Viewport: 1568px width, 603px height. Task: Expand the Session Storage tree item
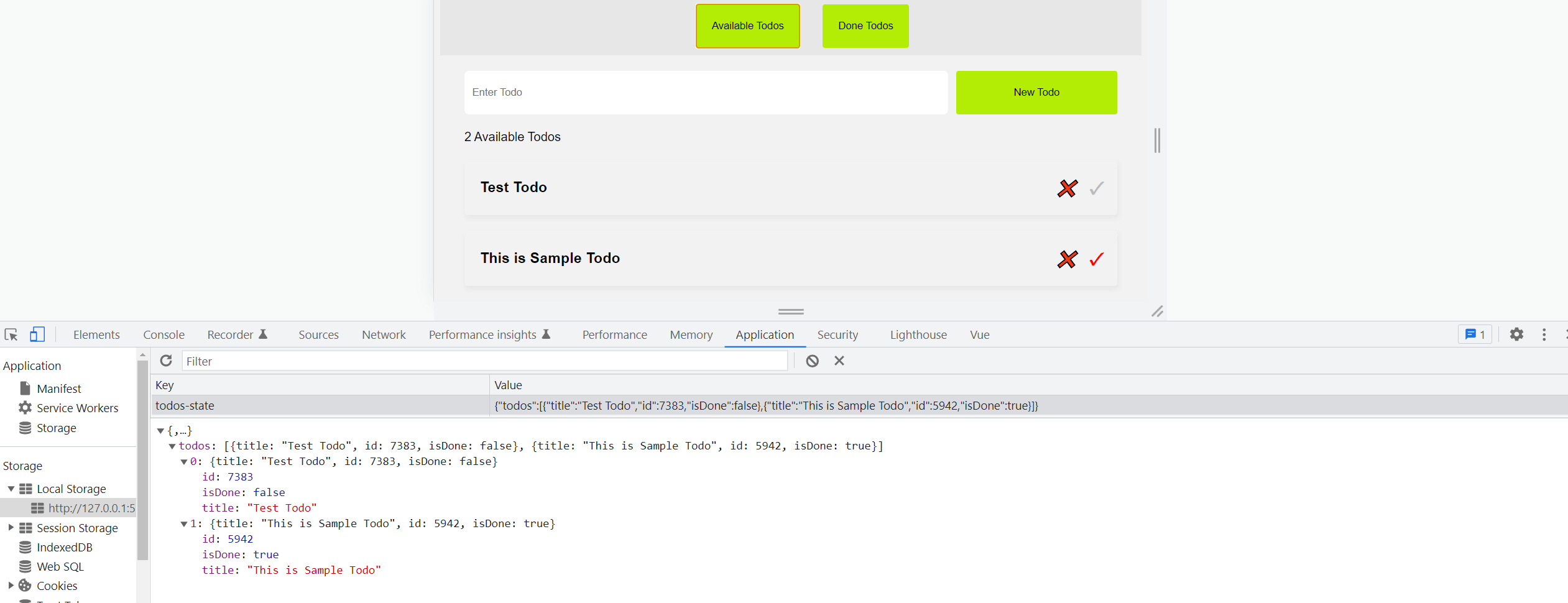pyautogui.click(x=11, y=528)
